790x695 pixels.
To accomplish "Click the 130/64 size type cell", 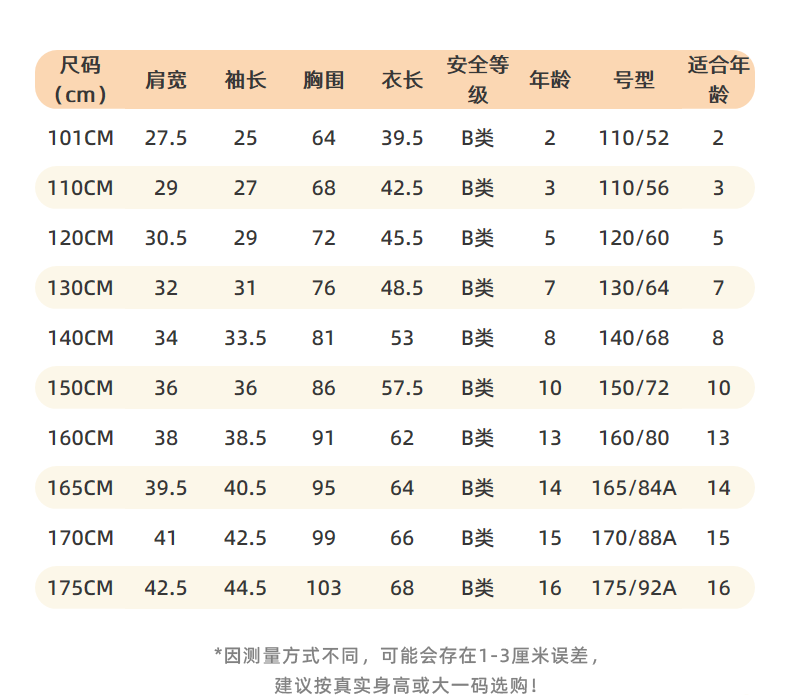I will [634, 288].
